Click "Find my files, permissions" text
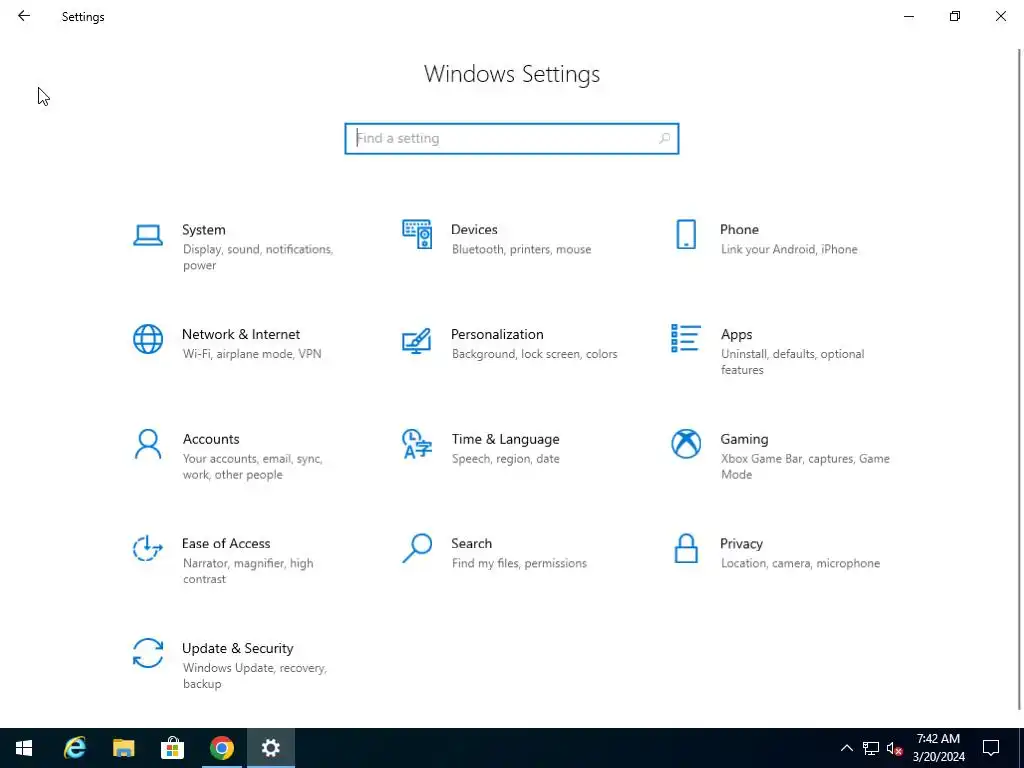Viewport: 1024px width, 768px height. tap(519, 564)
